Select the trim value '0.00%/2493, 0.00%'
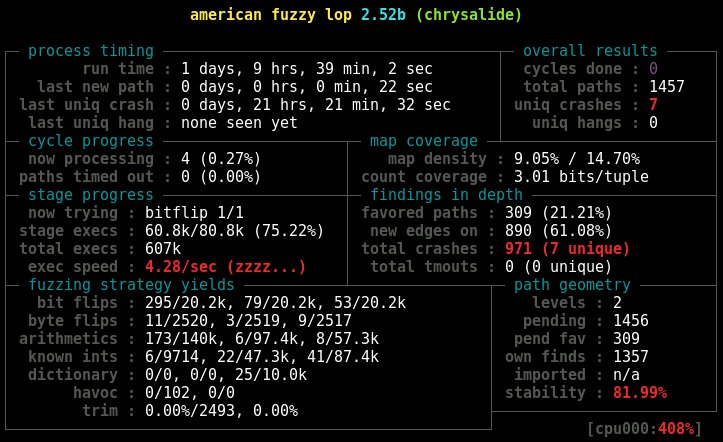Image resolution: width=723 pixels, height=442 pixels. (221, 410)
